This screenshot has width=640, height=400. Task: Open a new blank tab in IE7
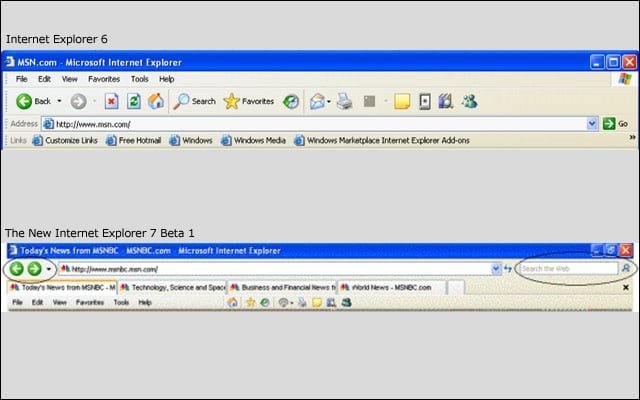[456, 287]
